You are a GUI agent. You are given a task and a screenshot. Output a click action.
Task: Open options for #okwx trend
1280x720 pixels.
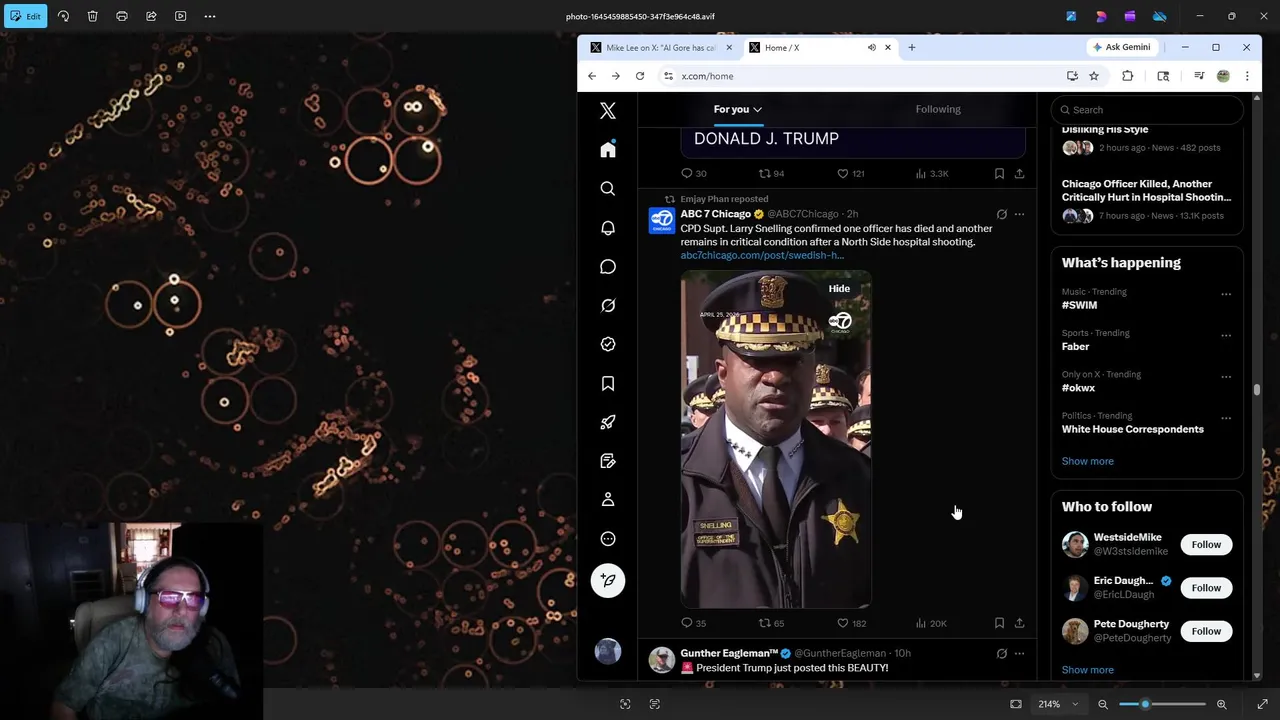[1226, 377]
